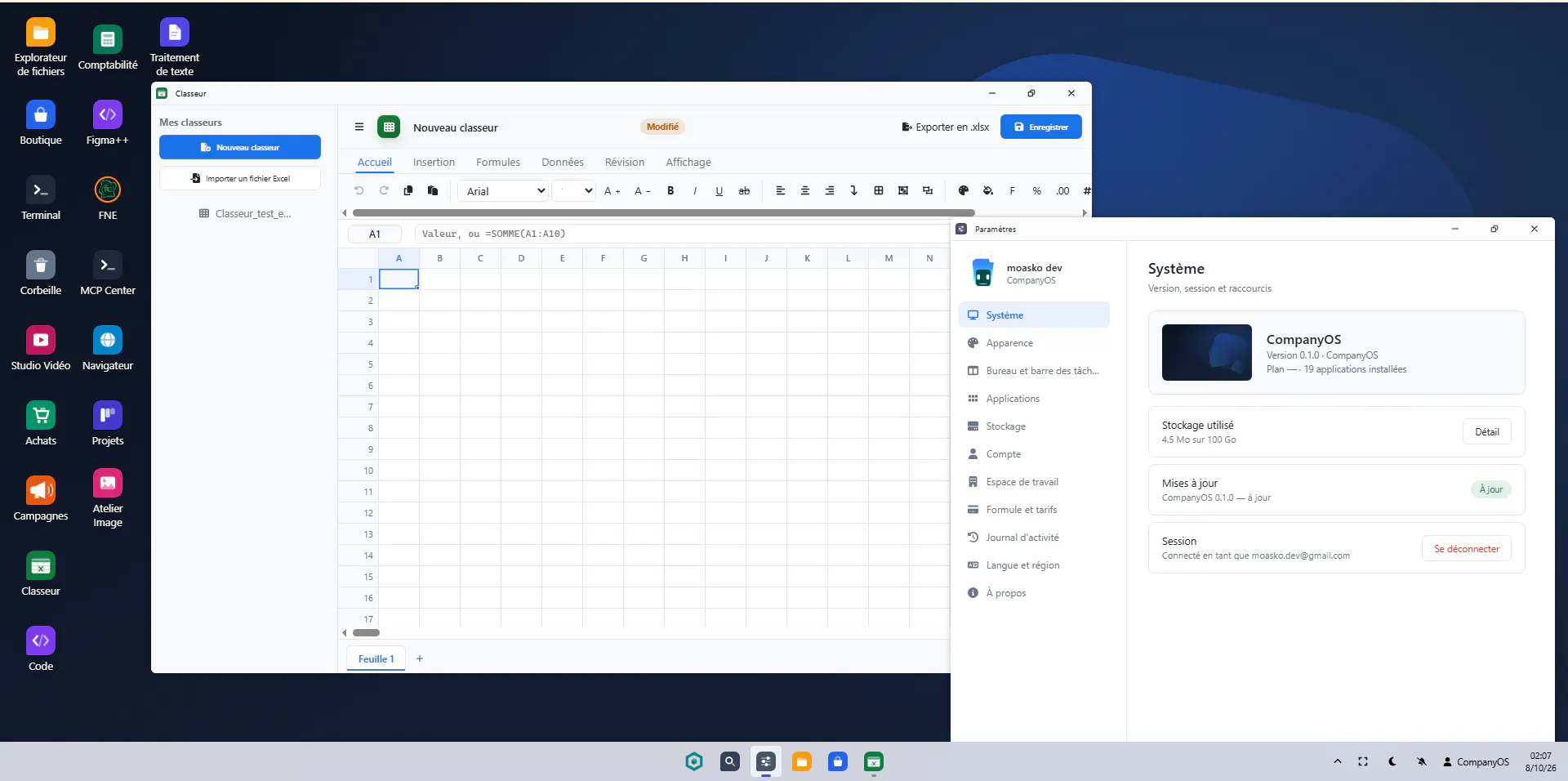The width and height of the screenshot is (1568, 781).
Task: Apply percent number format
Action: click(x=1037, y=190)
